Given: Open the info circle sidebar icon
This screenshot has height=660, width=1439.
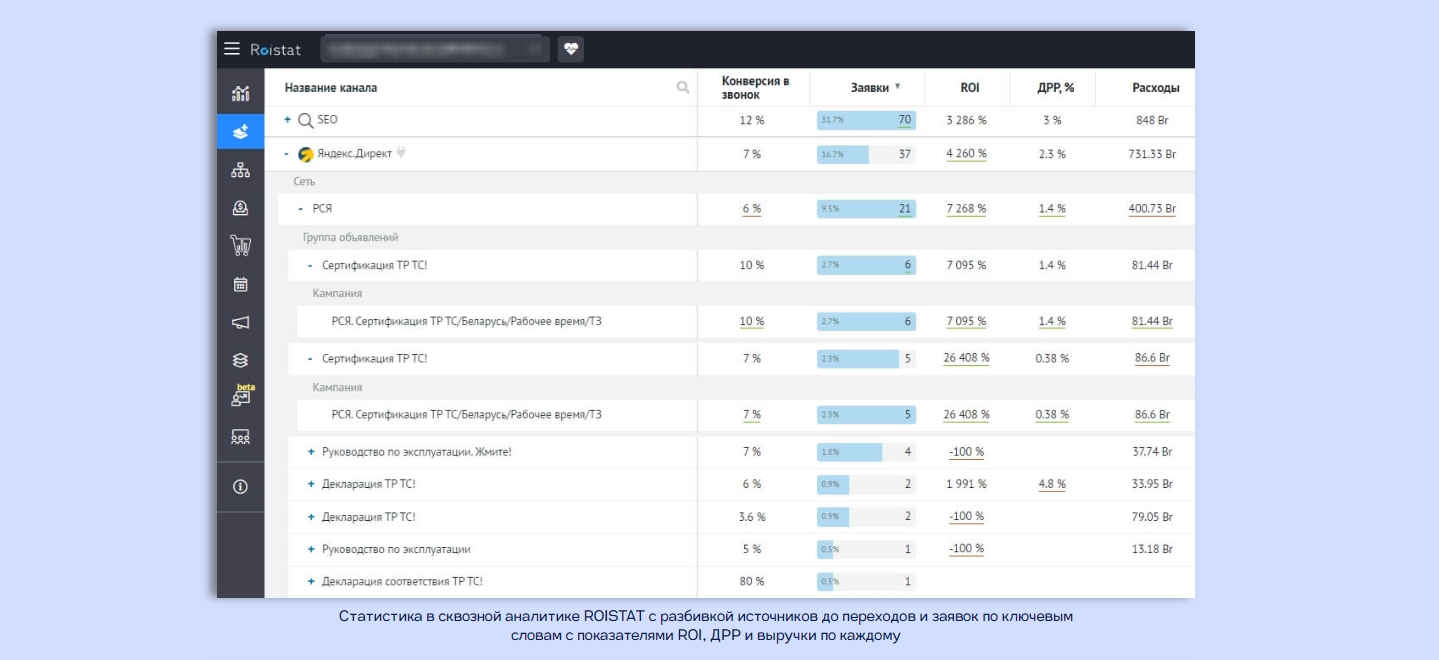Looking at the screenshot, I should [240, 487].
